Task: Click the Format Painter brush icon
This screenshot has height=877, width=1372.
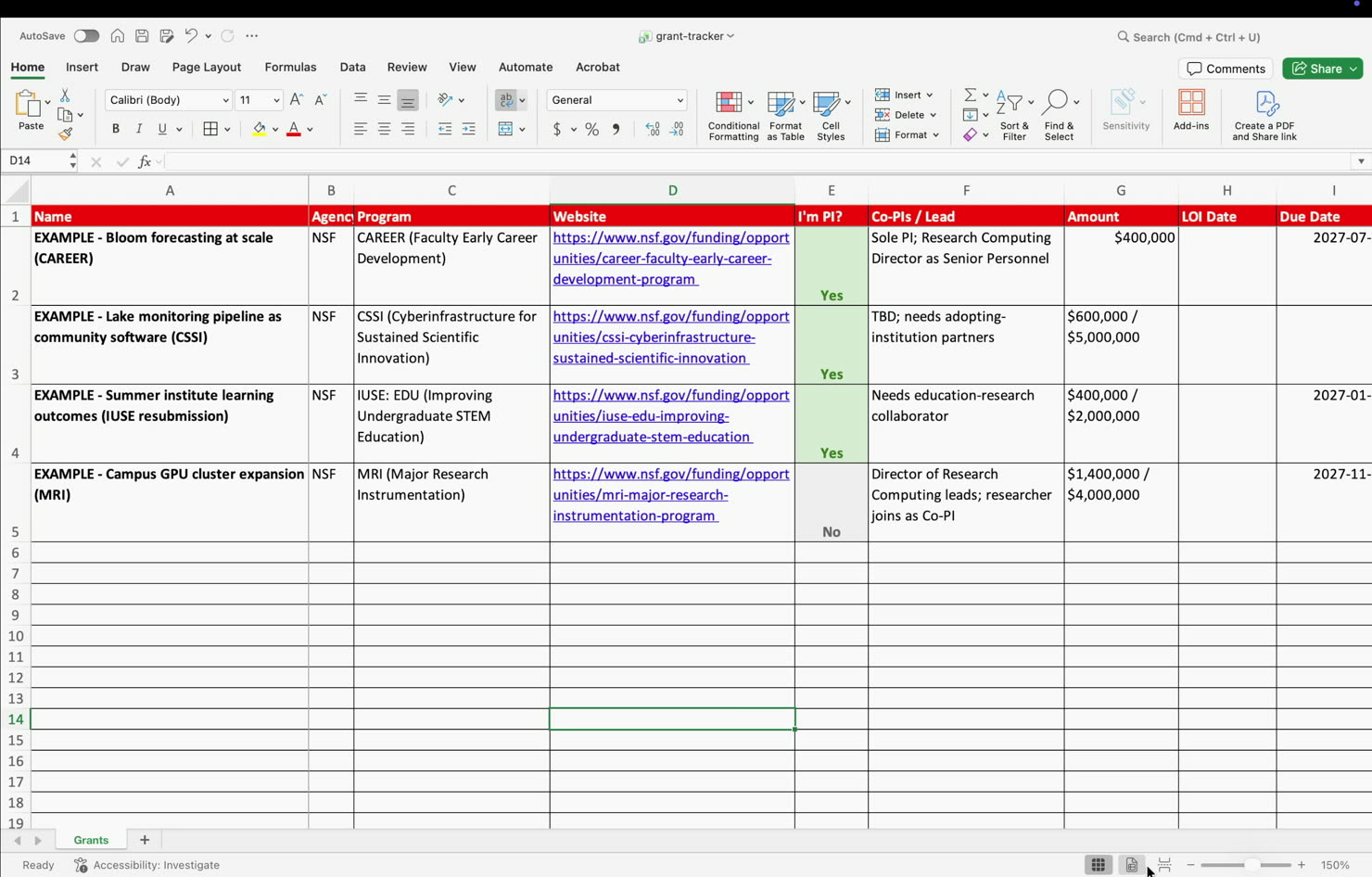Action: 65,134
